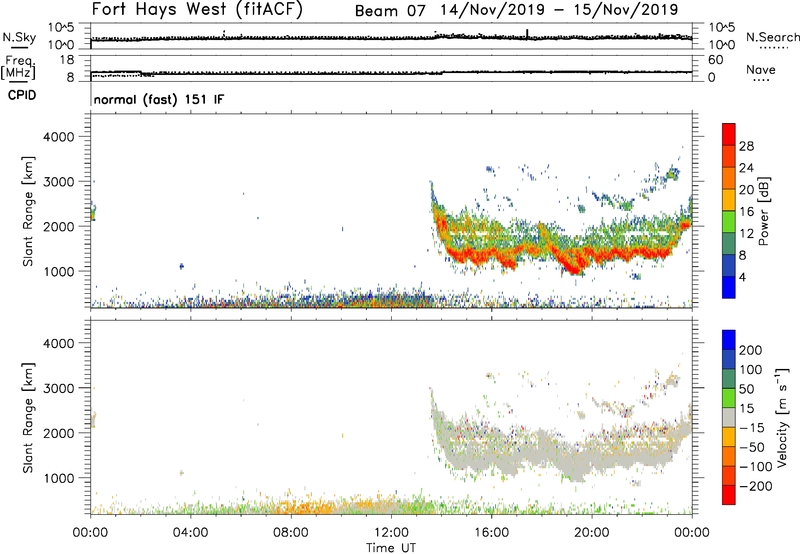Click the sky noise trace in the top panel
The image size is (800, 554).
391,38
